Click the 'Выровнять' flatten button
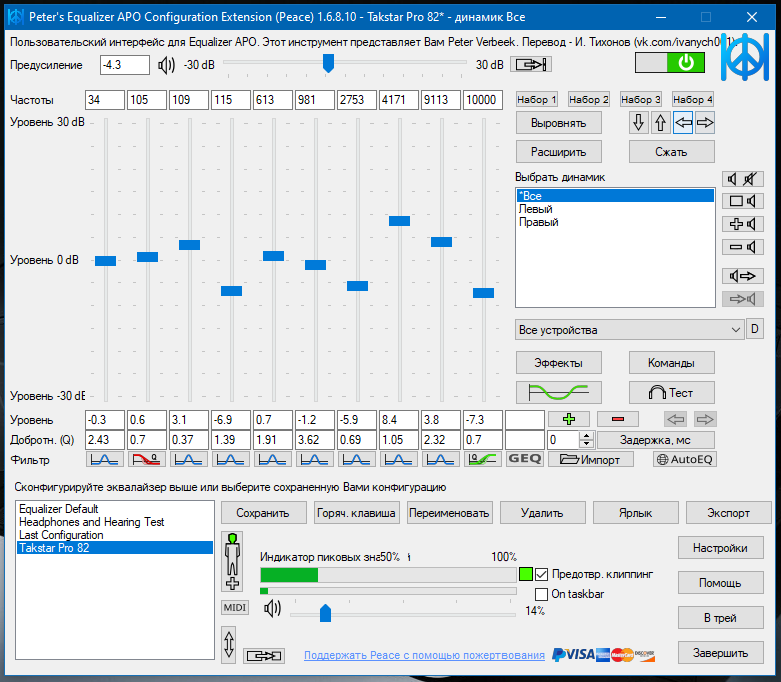The height and width of the screenshot is (682, 781). [558, 123]
